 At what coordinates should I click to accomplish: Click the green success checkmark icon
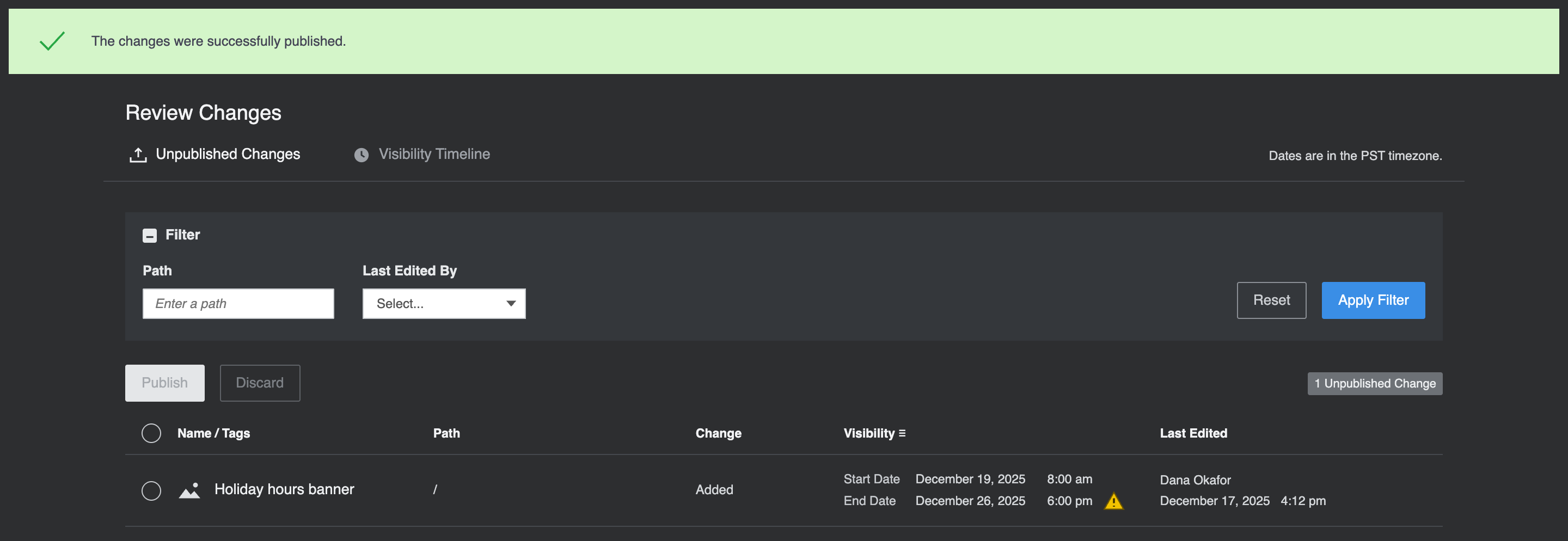[x=52, y=41]
